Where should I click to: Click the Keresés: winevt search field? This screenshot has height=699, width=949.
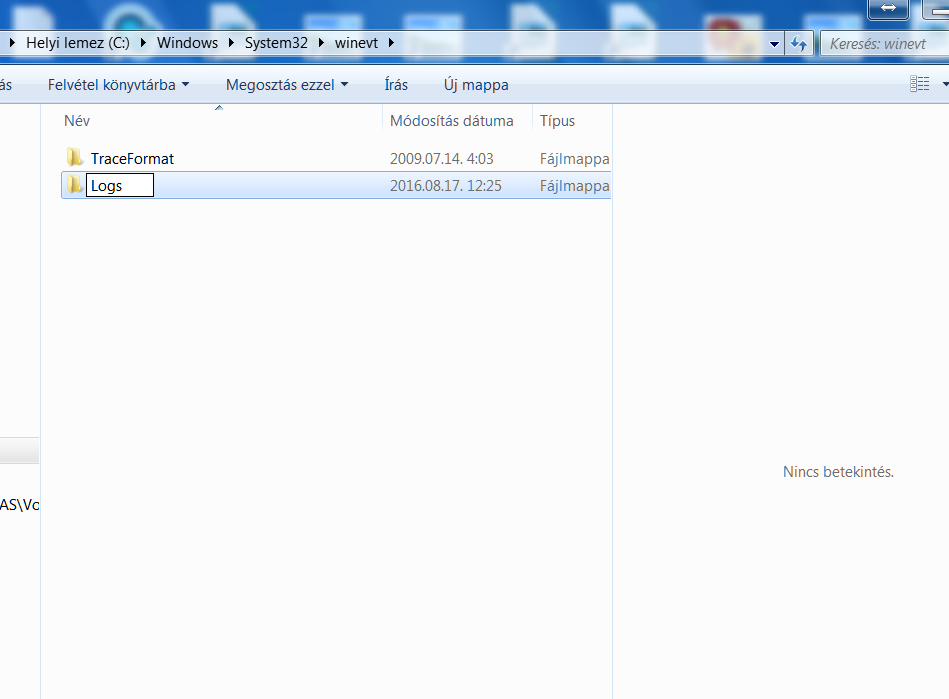point(880,43)
